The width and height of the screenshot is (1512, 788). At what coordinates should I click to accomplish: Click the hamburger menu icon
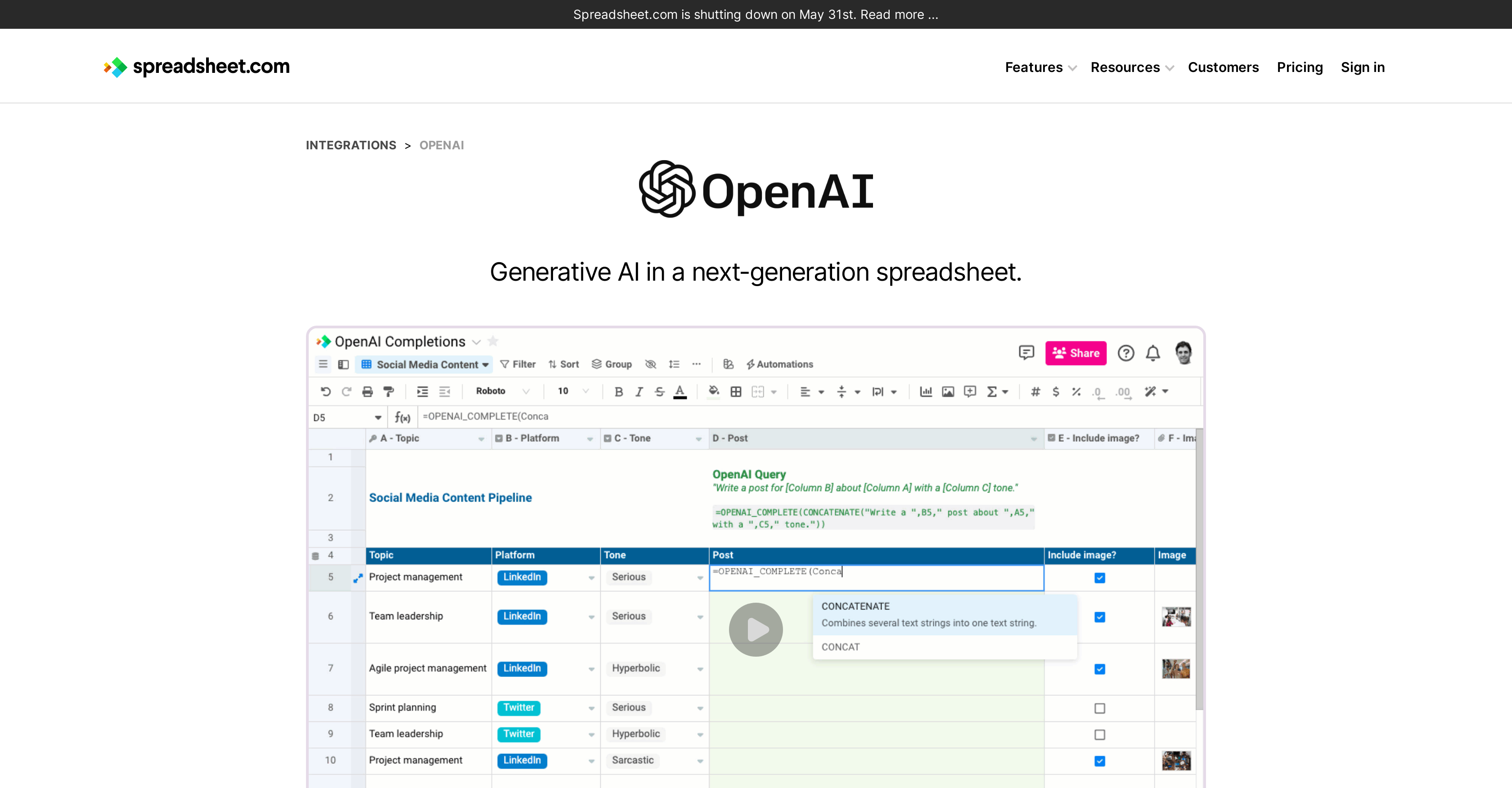pos(323,364)
